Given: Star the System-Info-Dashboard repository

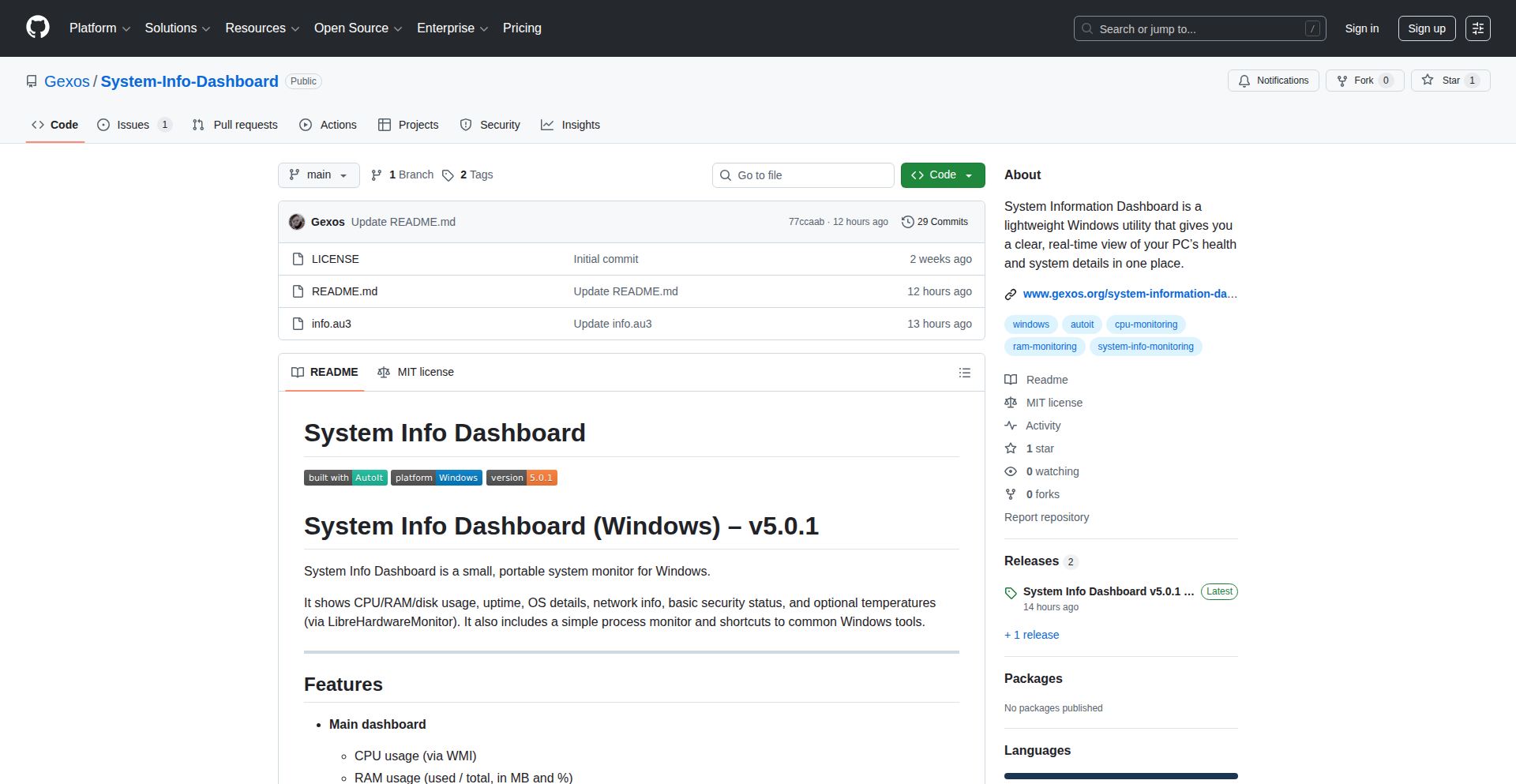Looking at the screenshot, I should 1450,81.
